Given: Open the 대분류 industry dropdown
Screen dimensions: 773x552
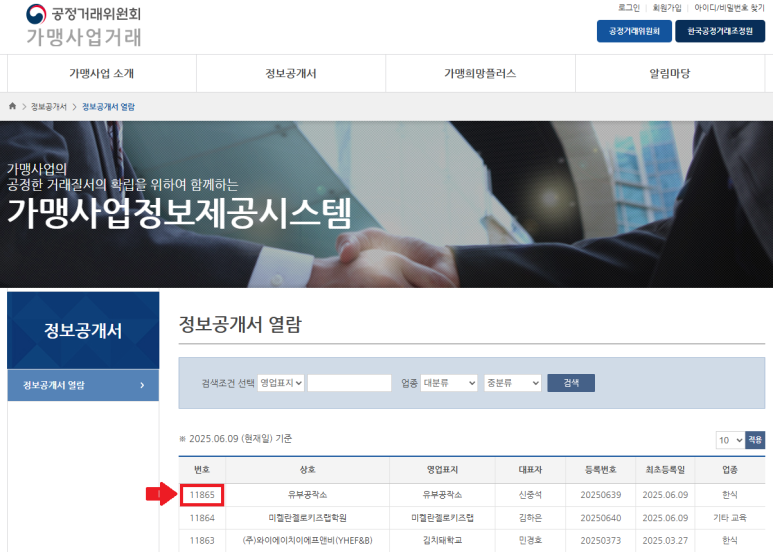Looking at the screenshot, I should (x=449, y=383).
